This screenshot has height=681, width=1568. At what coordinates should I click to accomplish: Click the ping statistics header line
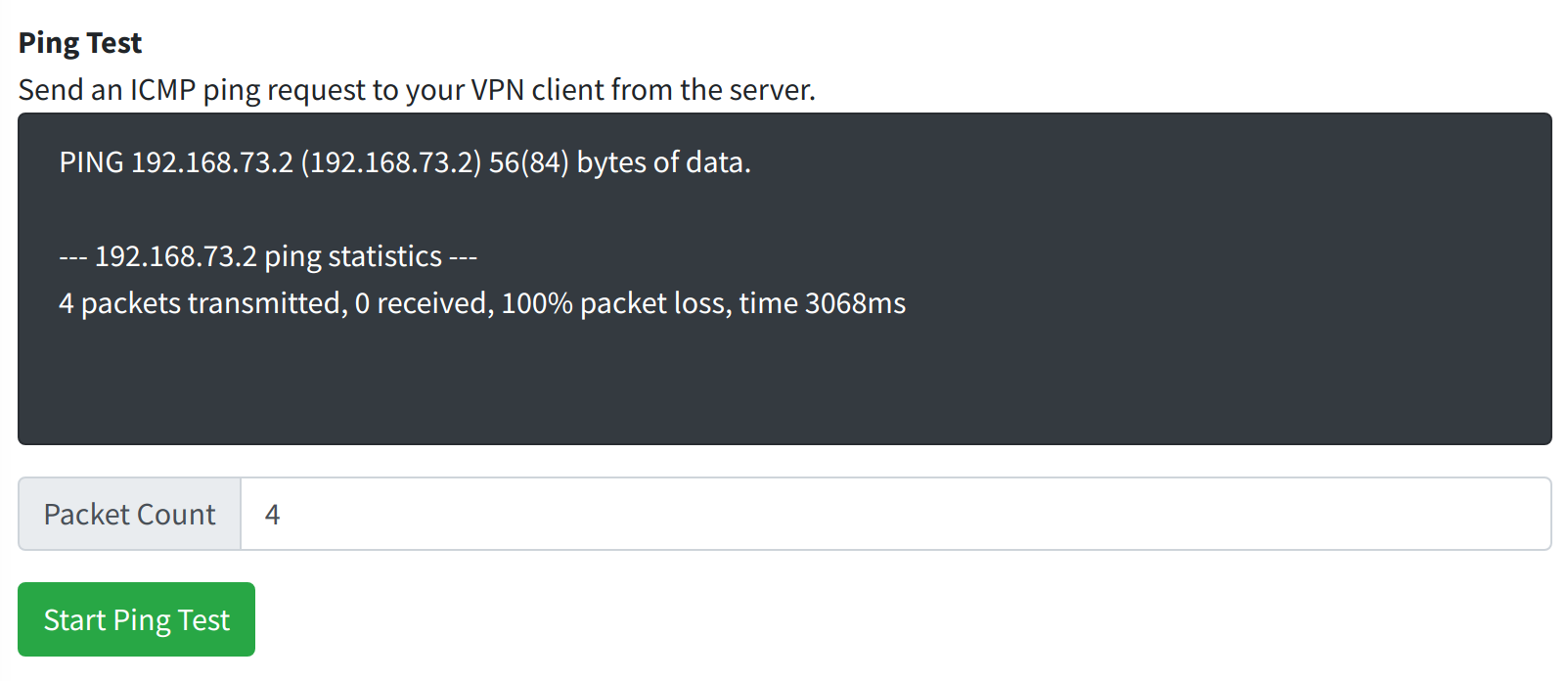267,255
